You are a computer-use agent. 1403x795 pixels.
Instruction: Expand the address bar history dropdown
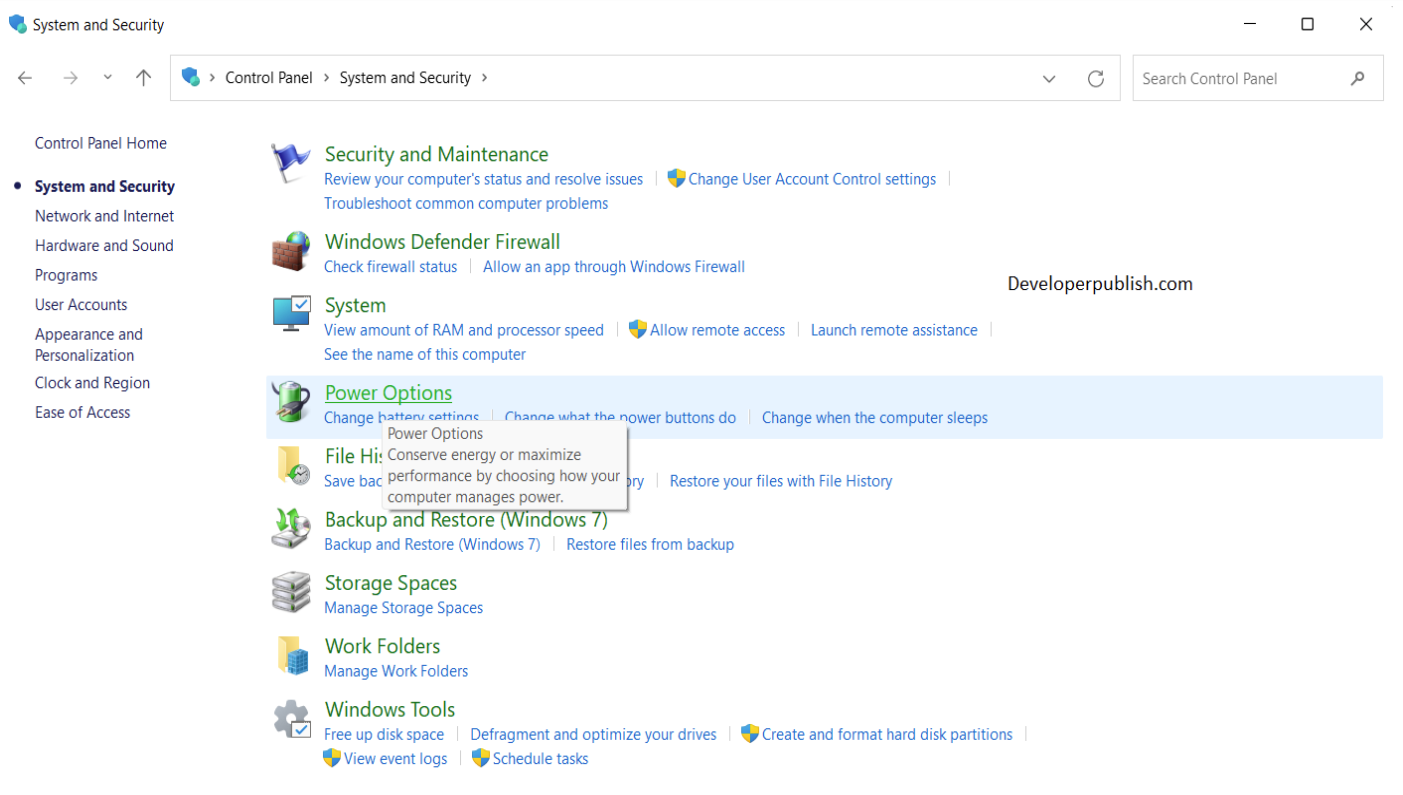[x=1049, y=78]
